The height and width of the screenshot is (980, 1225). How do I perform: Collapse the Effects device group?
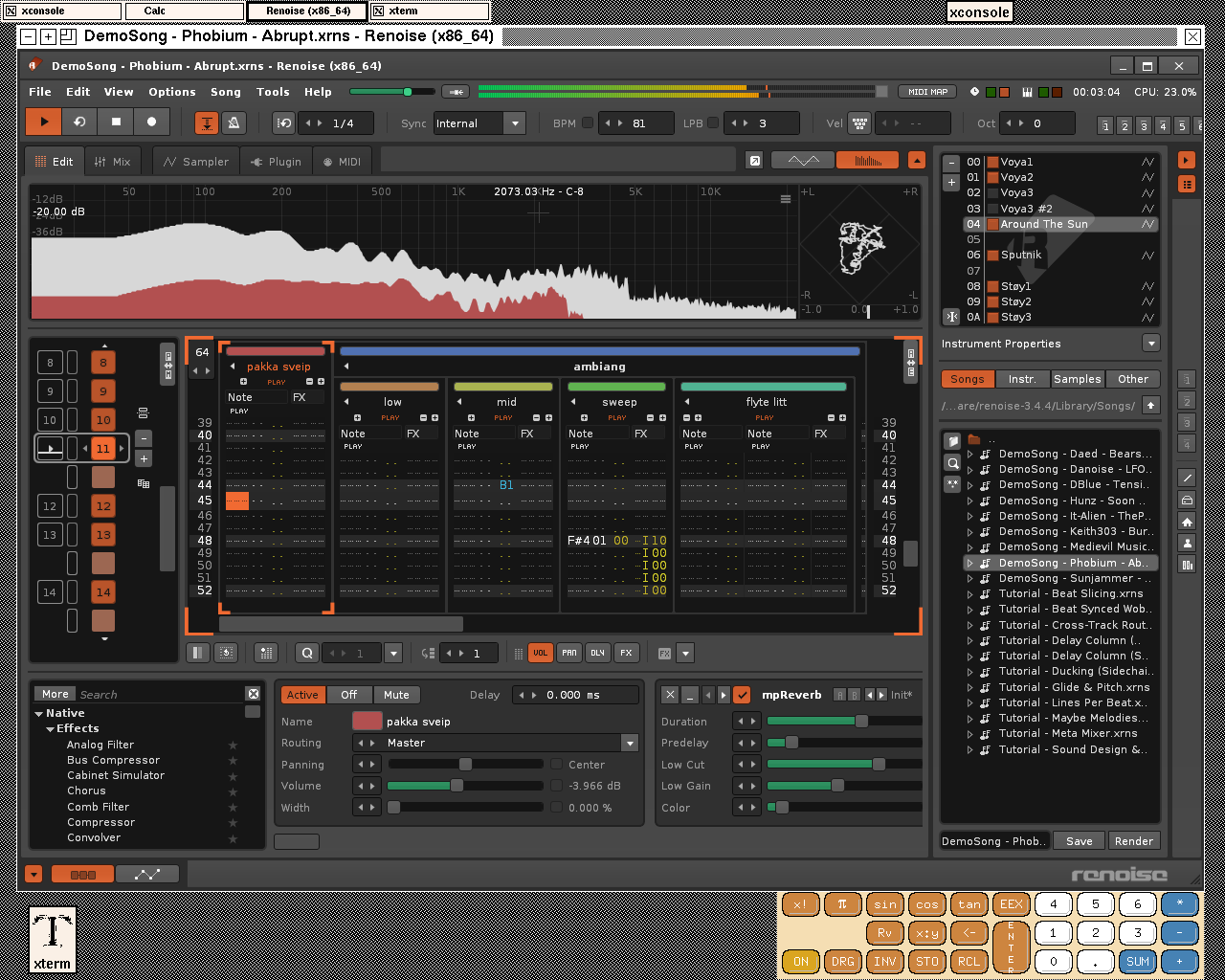click(51, 728)
